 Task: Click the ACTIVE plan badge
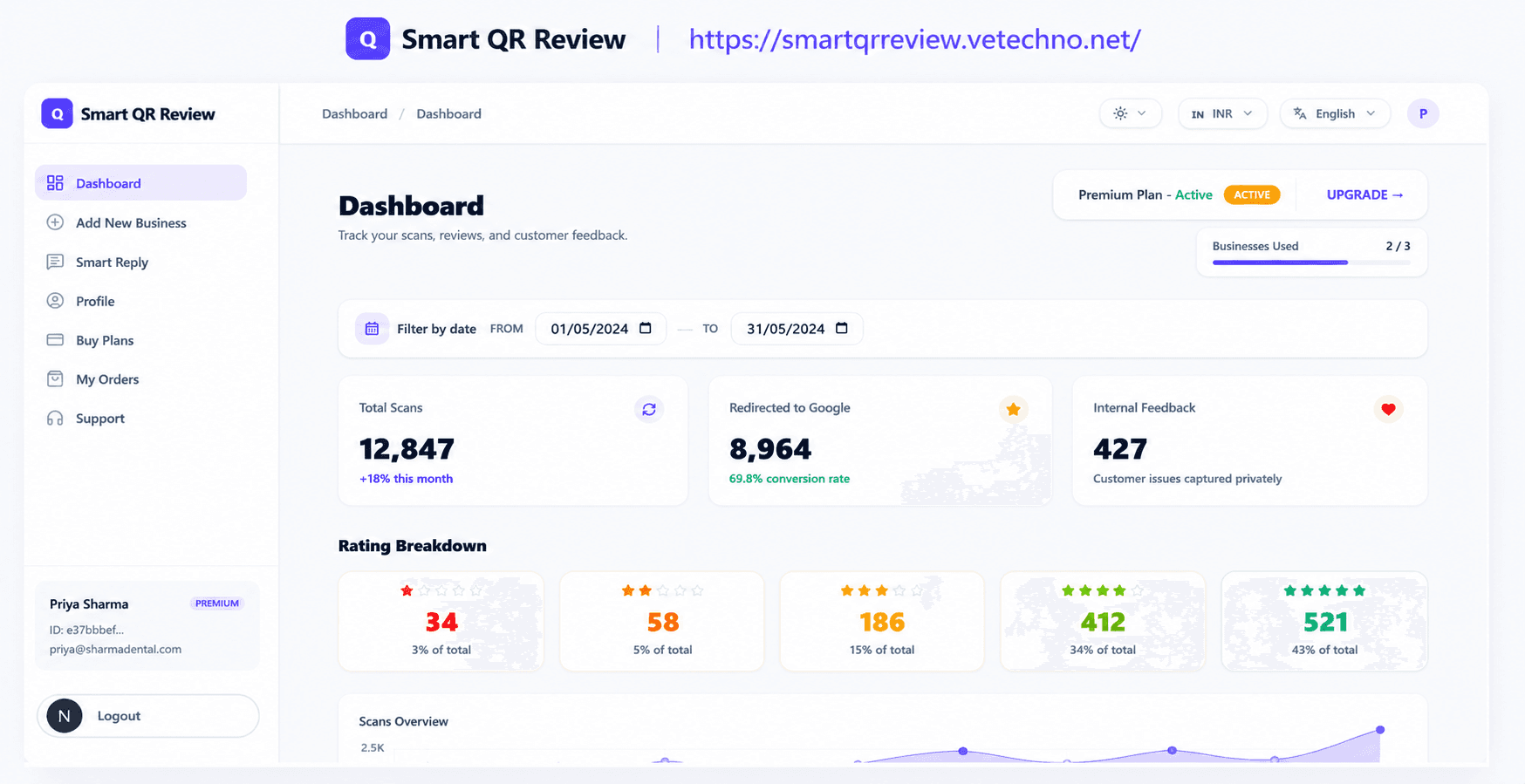[x=1251, y=194]
